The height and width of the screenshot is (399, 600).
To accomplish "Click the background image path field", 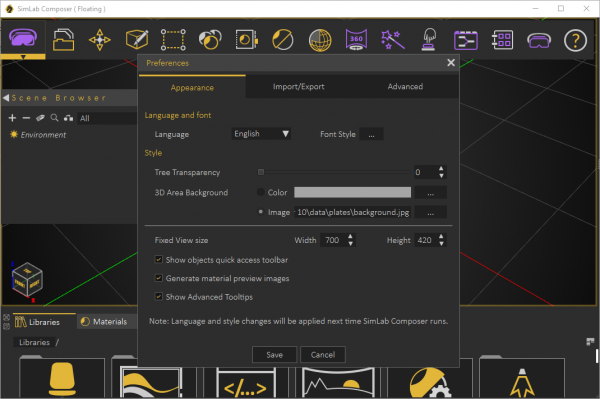I will tap(352, 212).
